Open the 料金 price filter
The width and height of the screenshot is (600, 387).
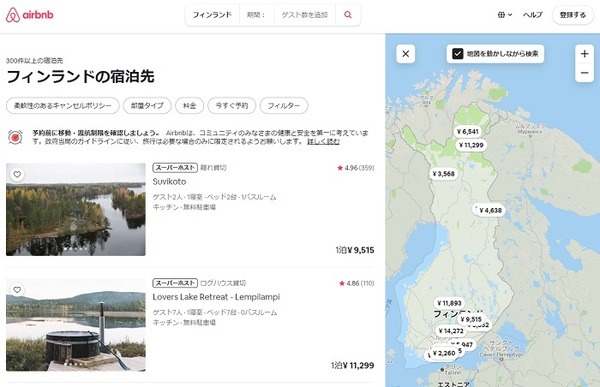click(189, 106)
